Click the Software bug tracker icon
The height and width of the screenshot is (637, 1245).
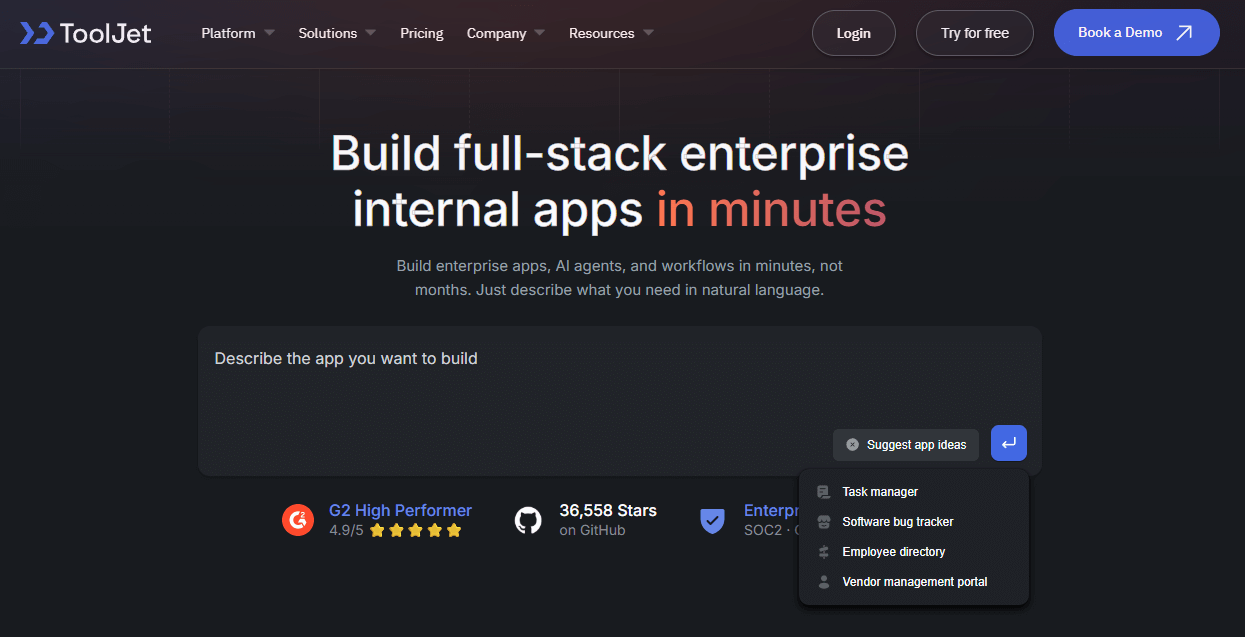click(824, 522)
